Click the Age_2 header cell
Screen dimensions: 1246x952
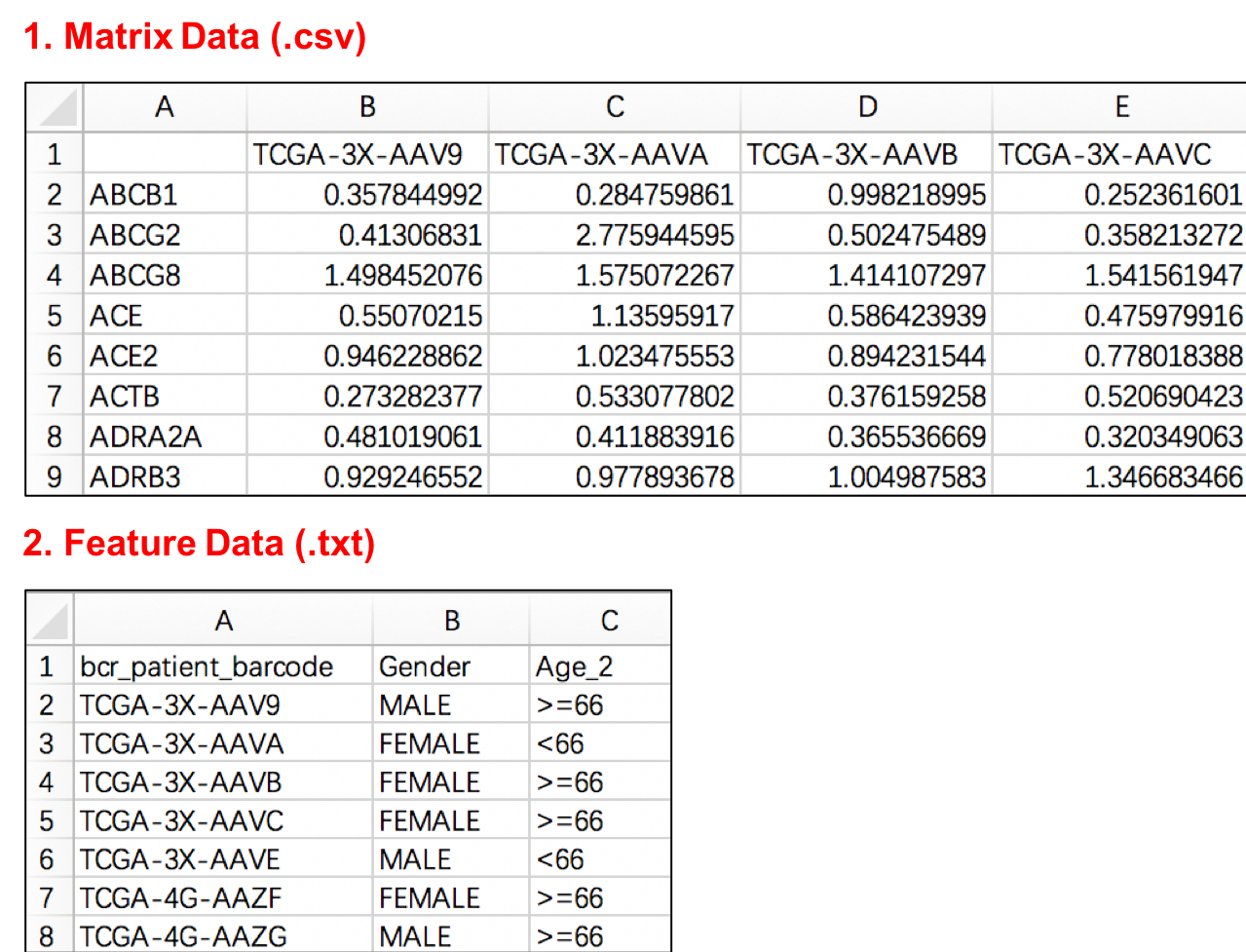(x=599, y=666)
